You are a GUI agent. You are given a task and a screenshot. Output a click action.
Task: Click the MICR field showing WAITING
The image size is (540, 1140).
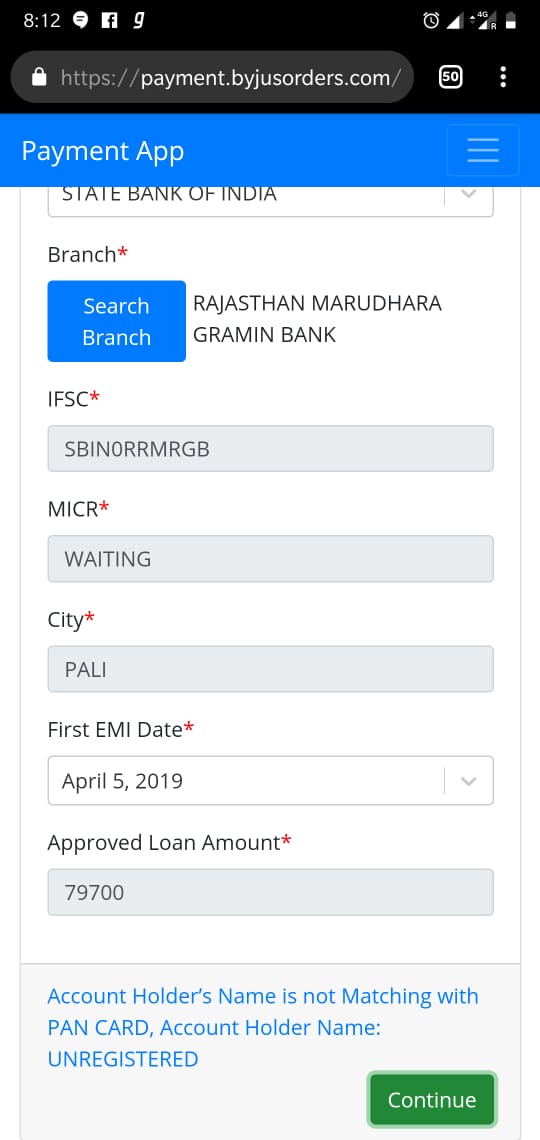270,559
